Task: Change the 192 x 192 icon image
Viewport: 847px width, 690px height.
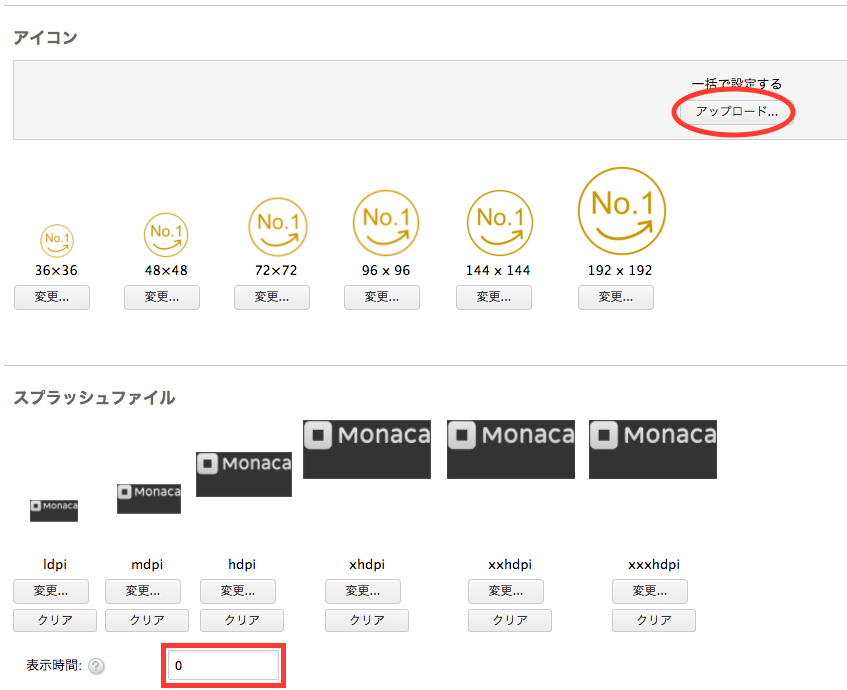Action: click(616, 297)
